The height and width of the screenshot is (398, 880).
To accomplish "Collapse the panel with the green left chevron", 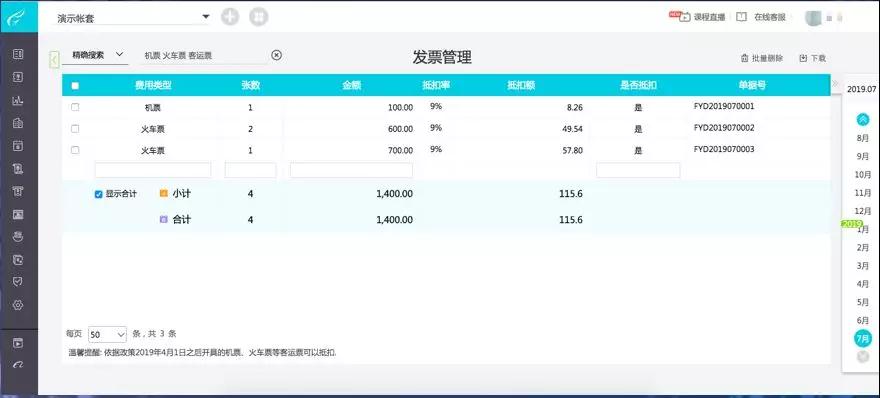I will pos(54,59).
